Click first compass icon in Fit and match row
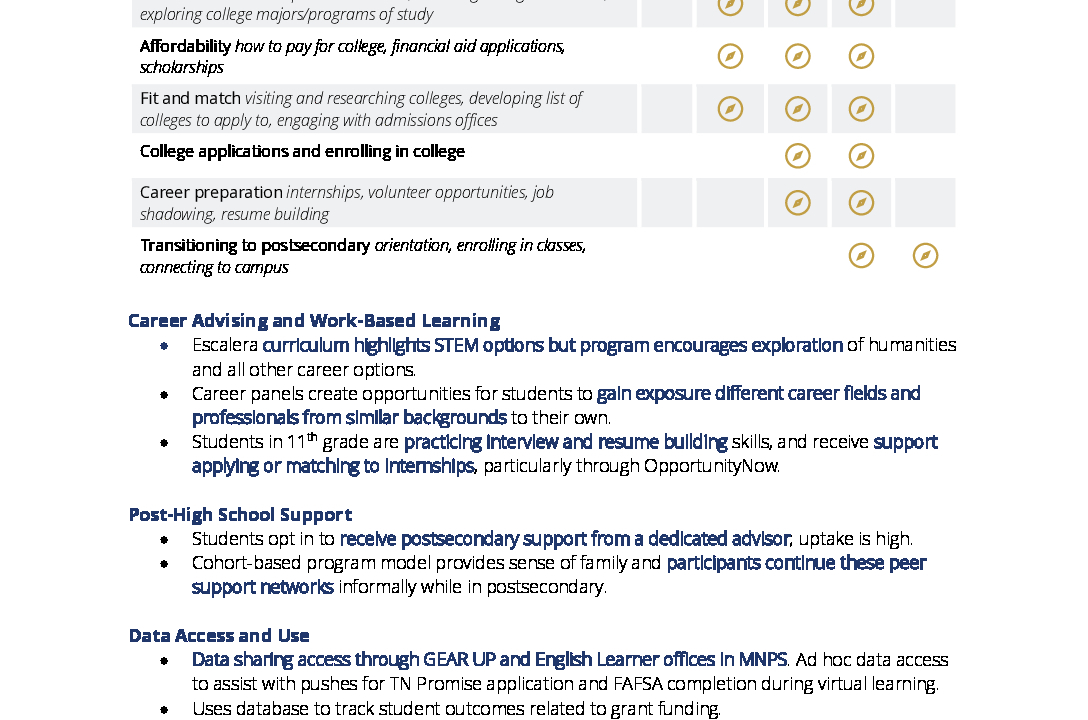Viewport: 1088px width, 720px height. [x=730, y=109]
